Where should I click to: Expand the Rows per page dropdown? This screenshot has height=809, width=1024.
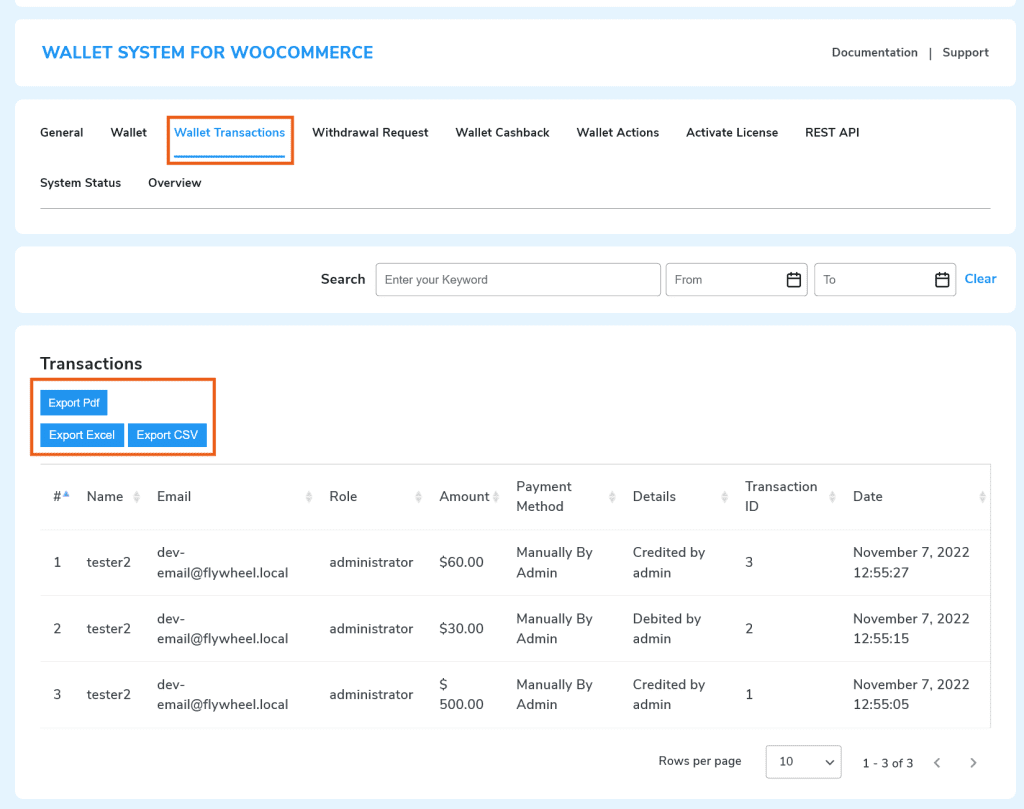point(803,762)
